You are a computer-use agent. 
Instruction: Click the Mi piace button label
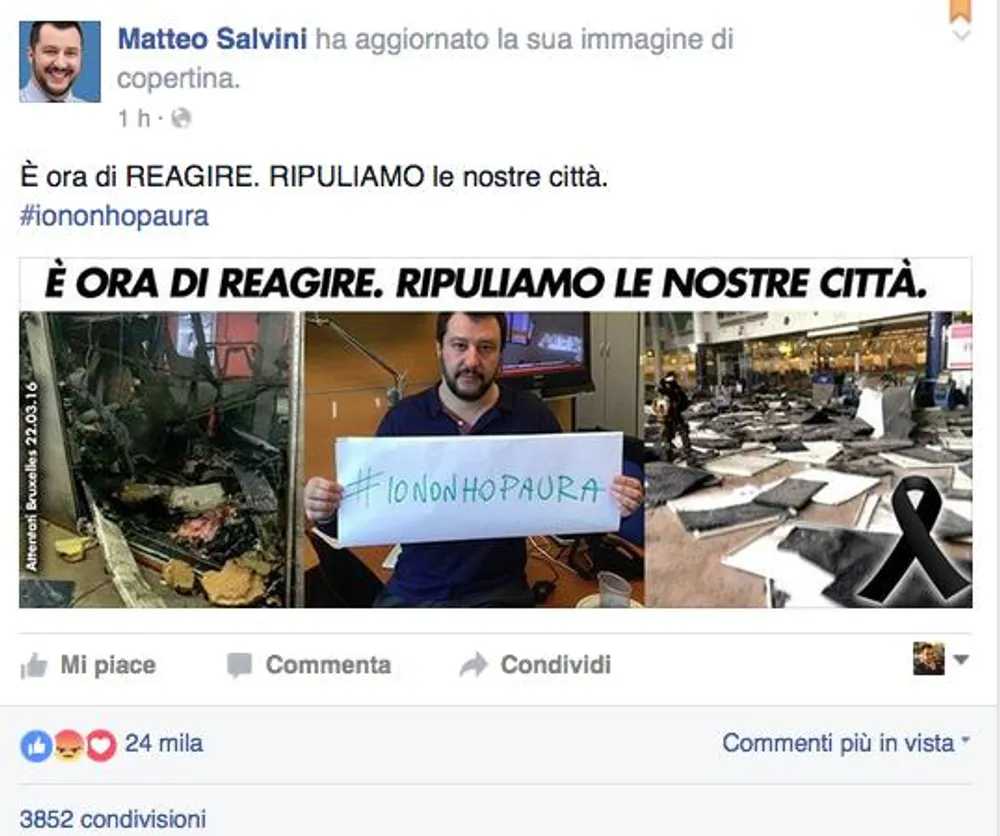108,665
